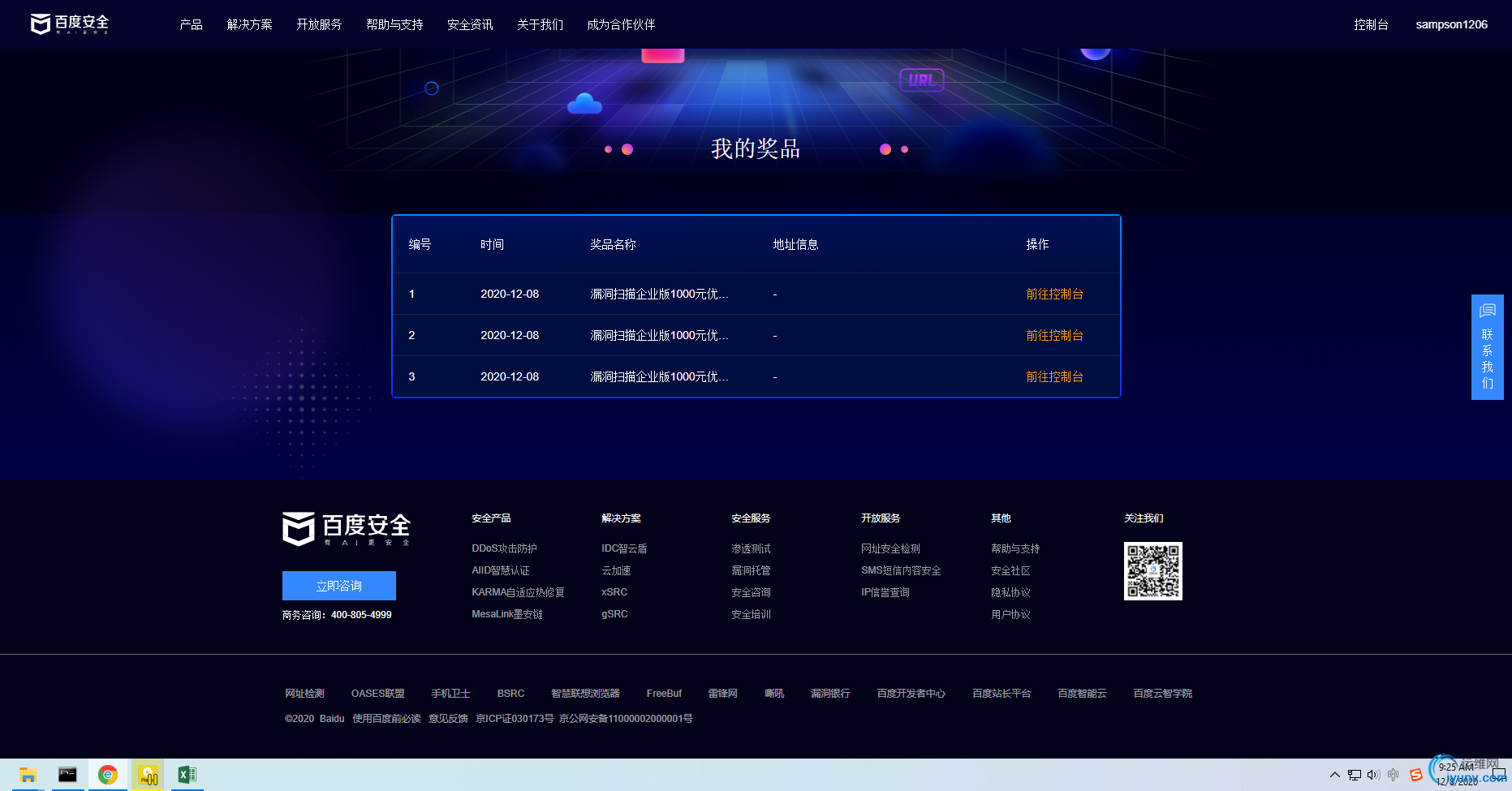Viewport: 1512px width, 791px height.
Task: Open DDoS攻击防护 footer link
Action: (504, 548)
